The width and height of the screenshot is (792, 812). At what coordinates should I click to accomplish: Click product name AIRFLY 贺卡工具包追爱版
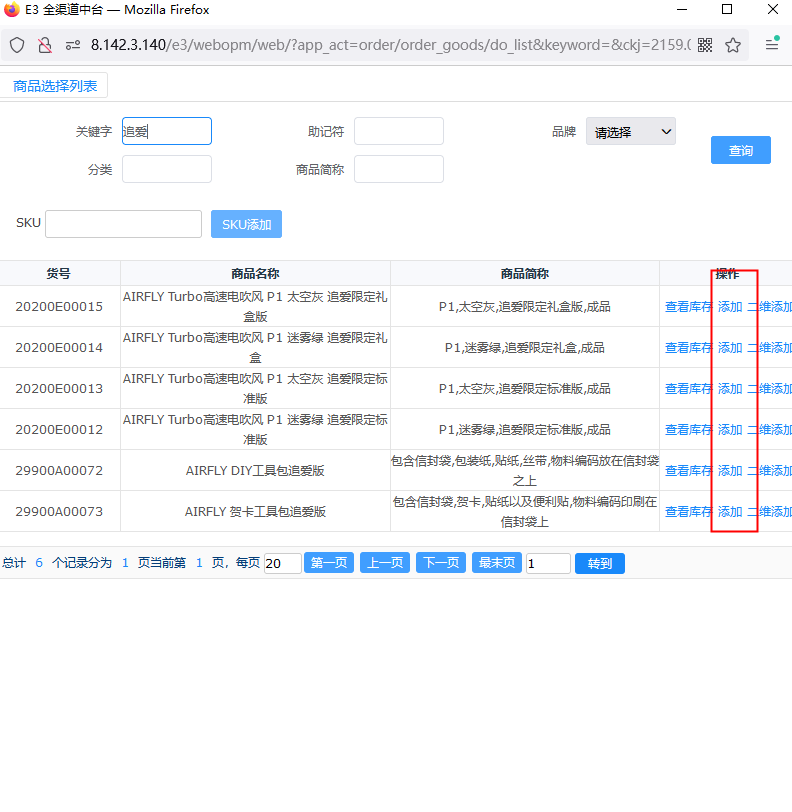coord(255,511)
